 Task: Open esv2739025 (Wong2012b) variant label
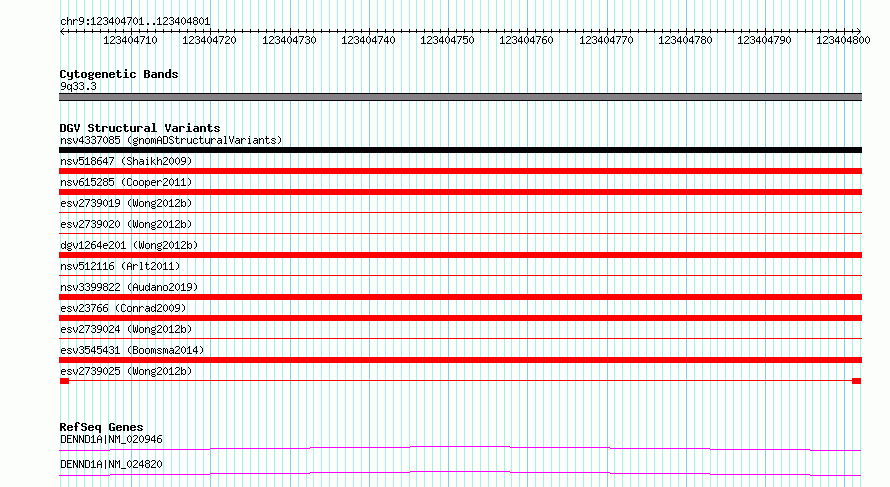(126, 371)
